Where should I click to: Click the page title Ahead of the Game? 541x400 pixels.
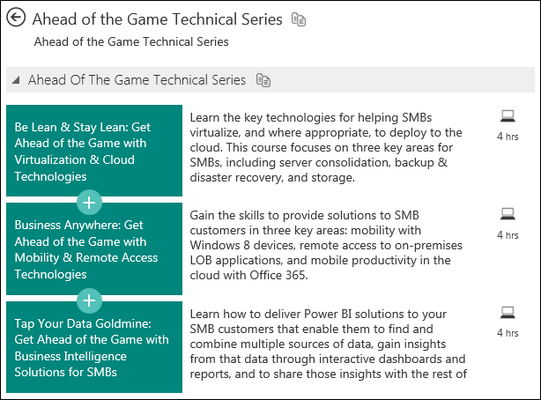[x=157, y=19]
